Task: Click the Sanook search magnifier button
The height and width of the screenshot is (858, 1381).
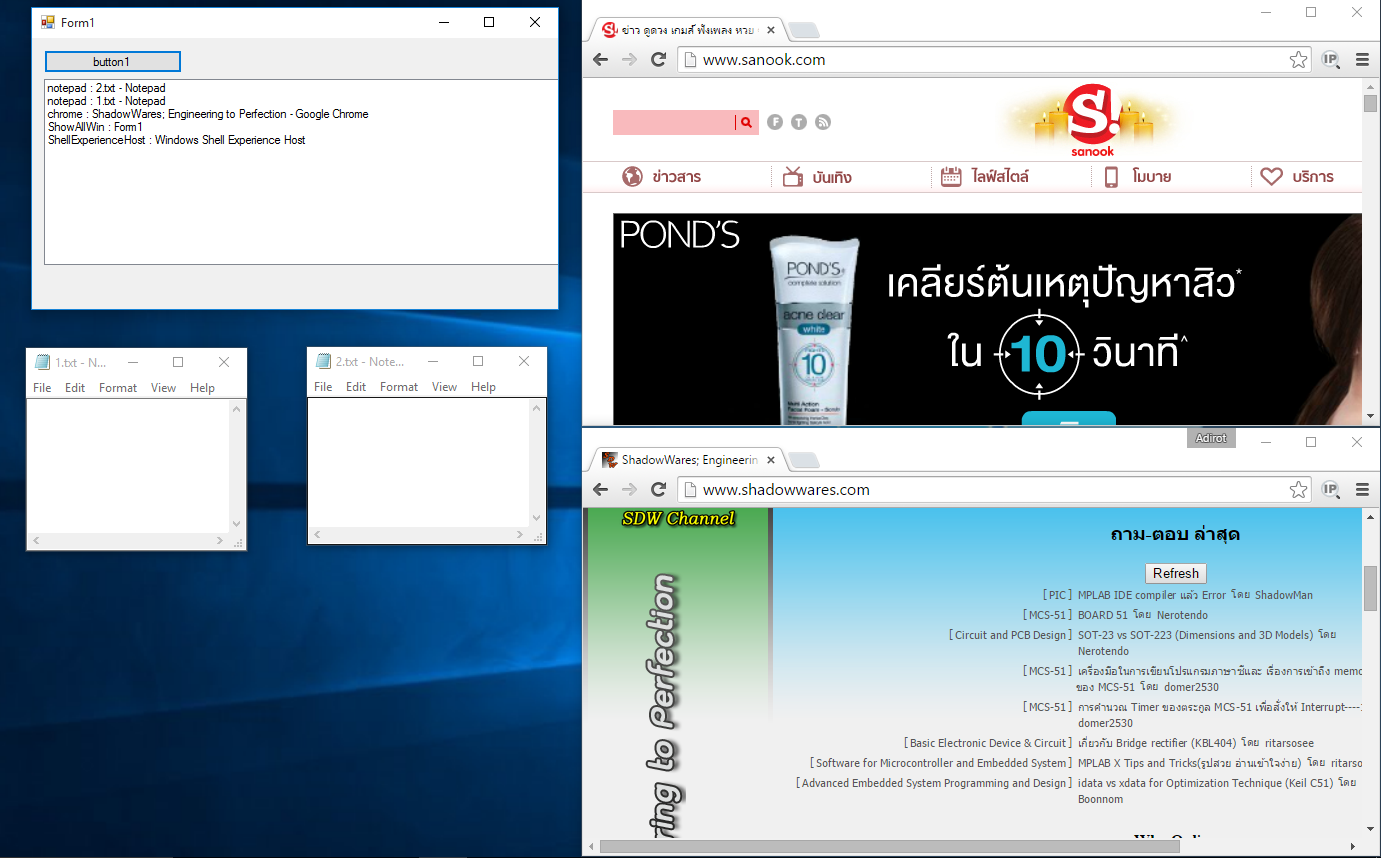Action: pos(747,122)
